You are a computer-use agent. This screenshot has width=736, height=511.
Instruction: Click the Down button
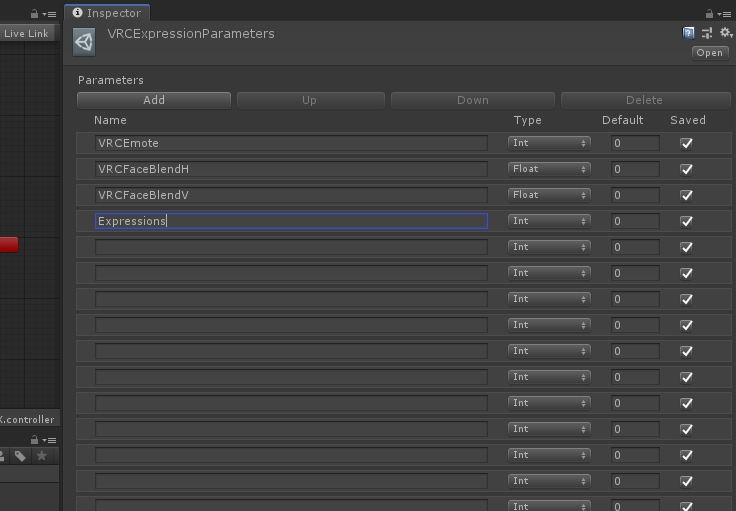473,100
